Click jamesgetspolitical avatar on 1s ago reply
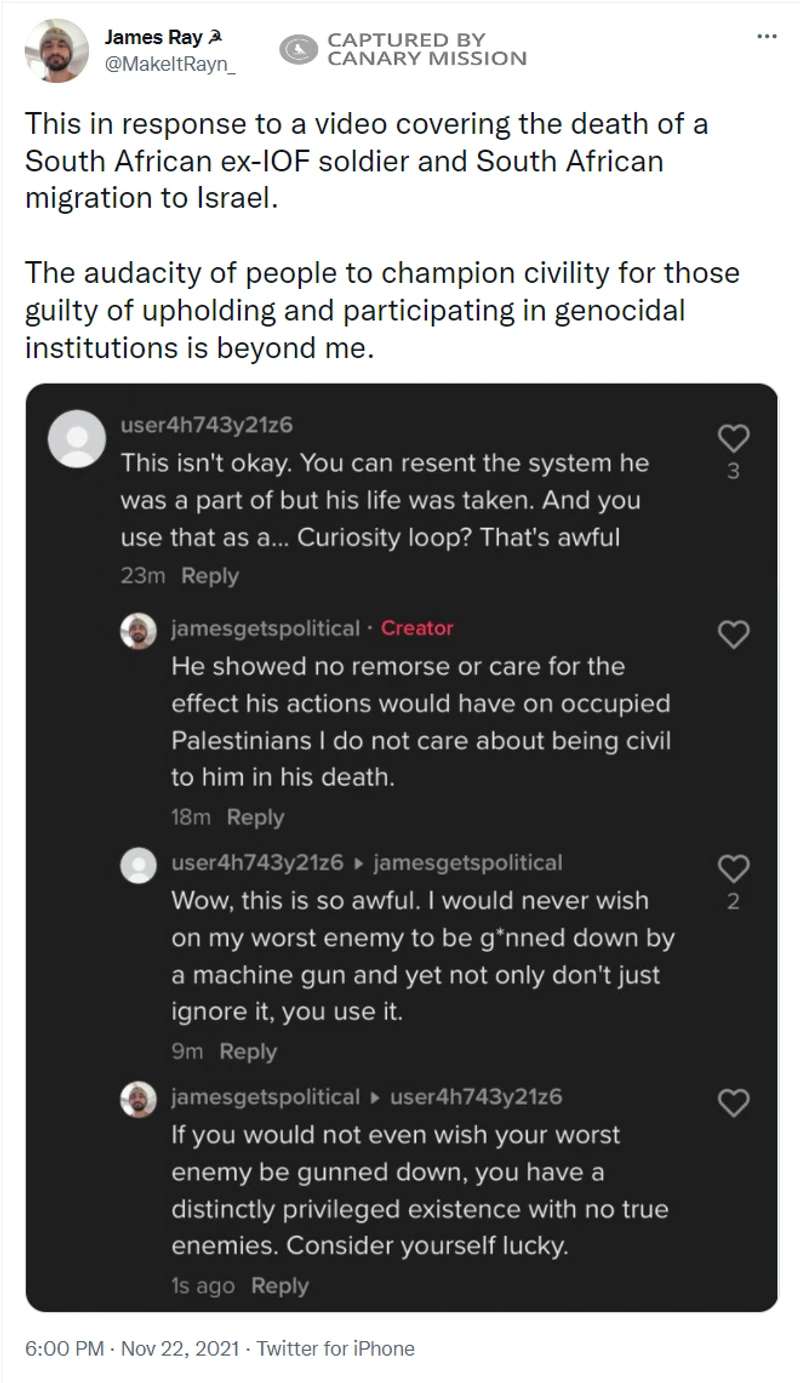 138,1098
